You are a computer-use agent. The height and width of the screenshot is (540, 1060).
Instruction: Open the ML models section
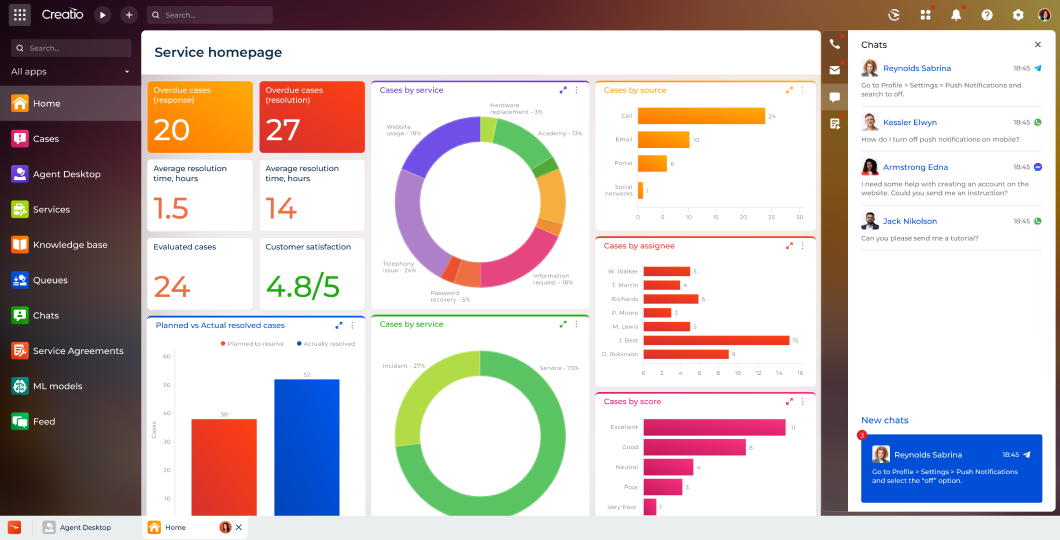[x=58, y=386]
